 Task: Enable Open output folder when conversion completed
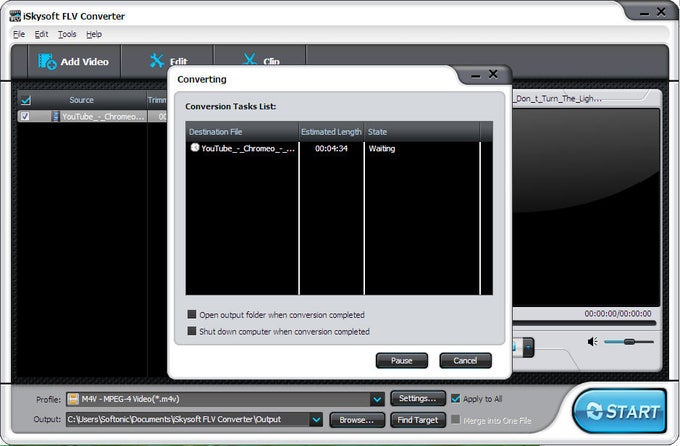[192, 314]
